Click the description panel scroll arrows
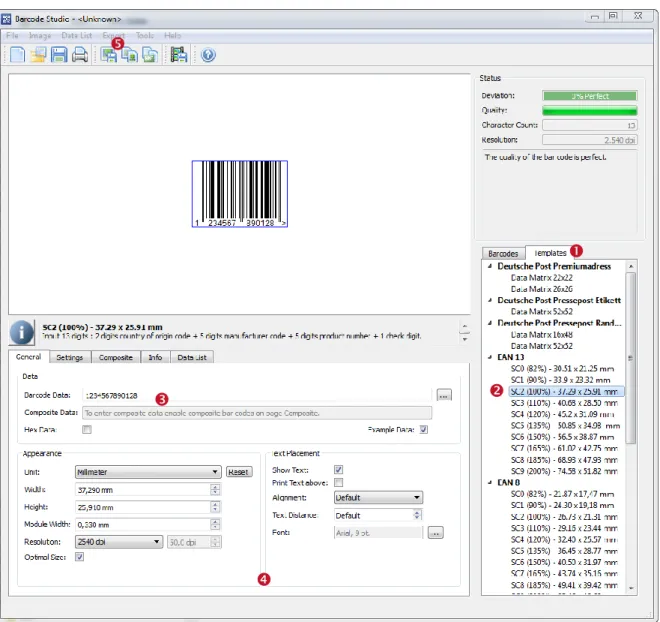The image size is (660, 622). (465, 332)
